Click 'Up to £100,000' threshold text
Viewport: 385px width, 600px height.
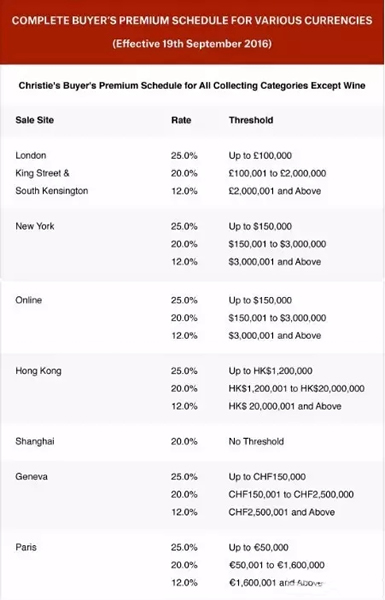click(x=260, y=156)
